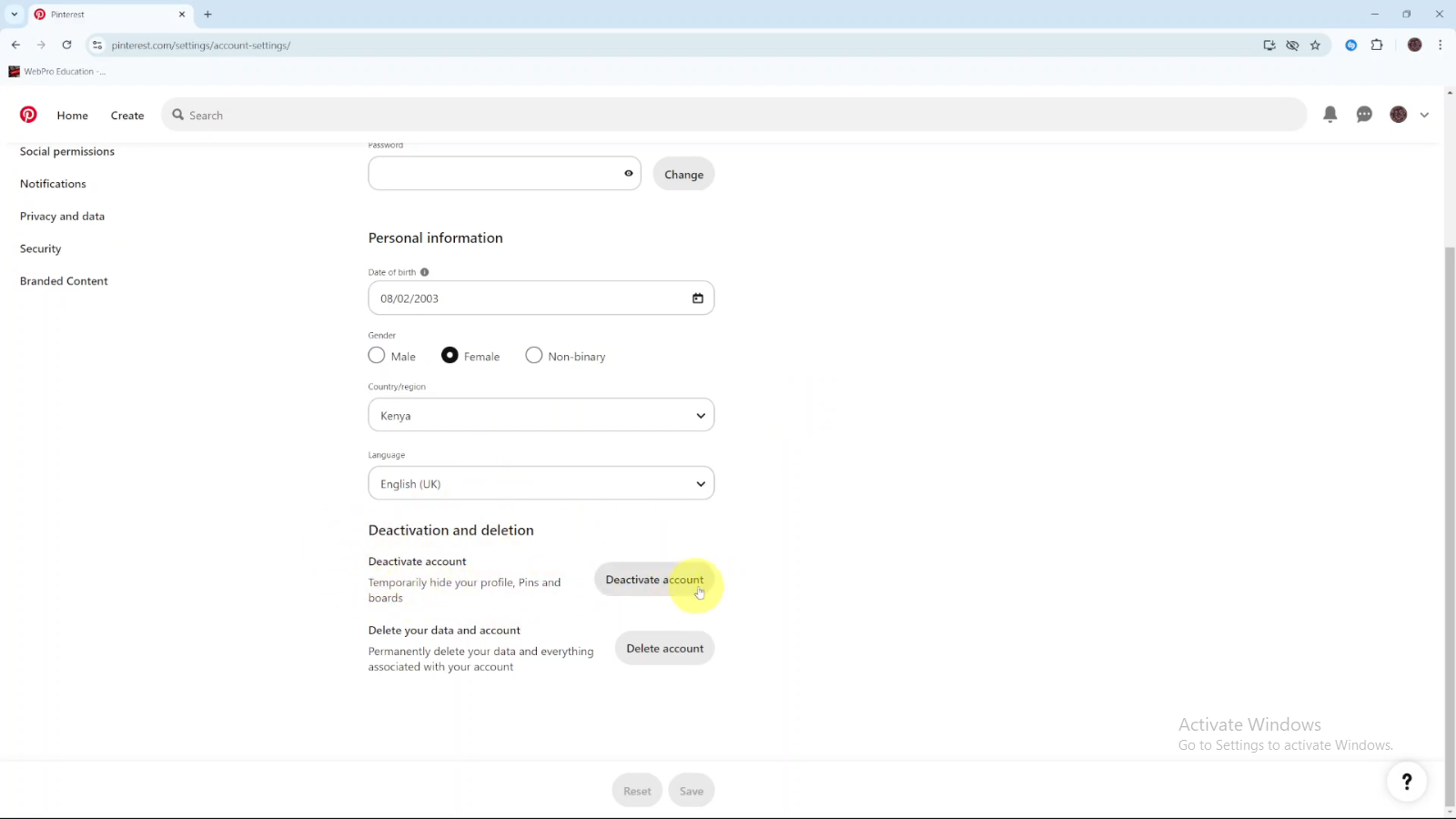Open Chrome profile avatar
The image size is (1456, 819).
[x=1414, y=45]
